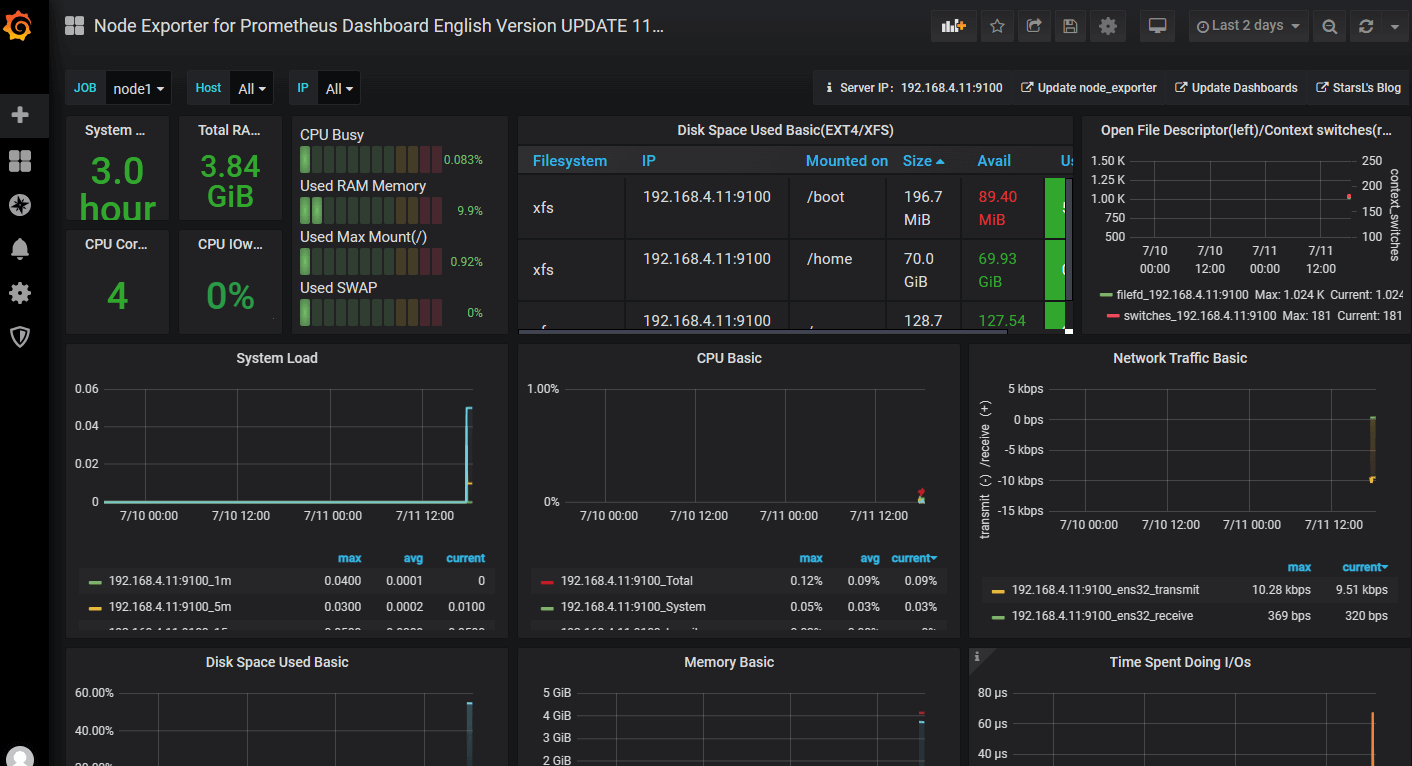Open the Server Admin shield icon
The image size is (1412, 766).
(20, 337)
